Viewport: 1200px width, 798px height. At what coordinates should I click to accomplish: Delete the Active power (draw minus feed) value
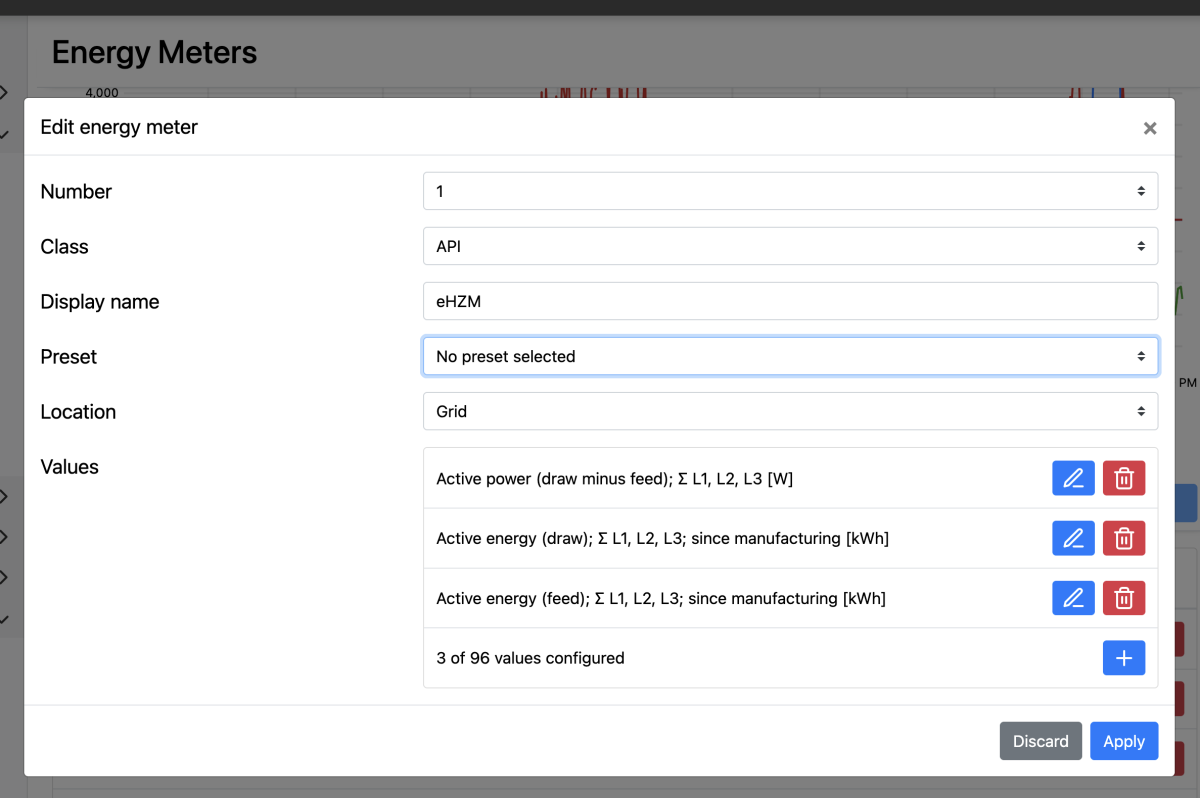[x=1124, y=479]
